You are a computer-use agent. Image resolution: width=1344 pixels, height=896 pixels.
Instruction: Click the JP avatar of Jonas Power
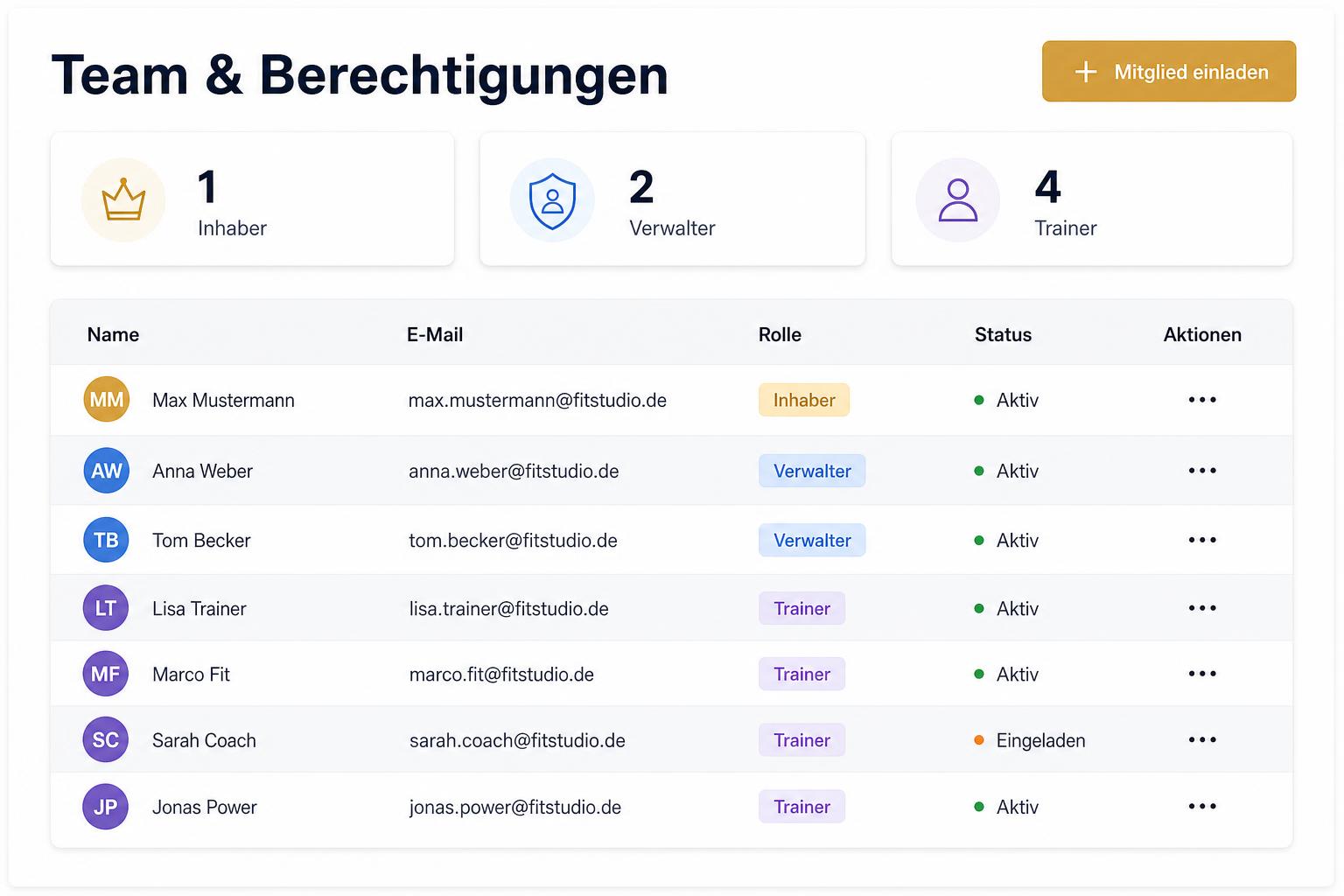(x=106, y=807)
